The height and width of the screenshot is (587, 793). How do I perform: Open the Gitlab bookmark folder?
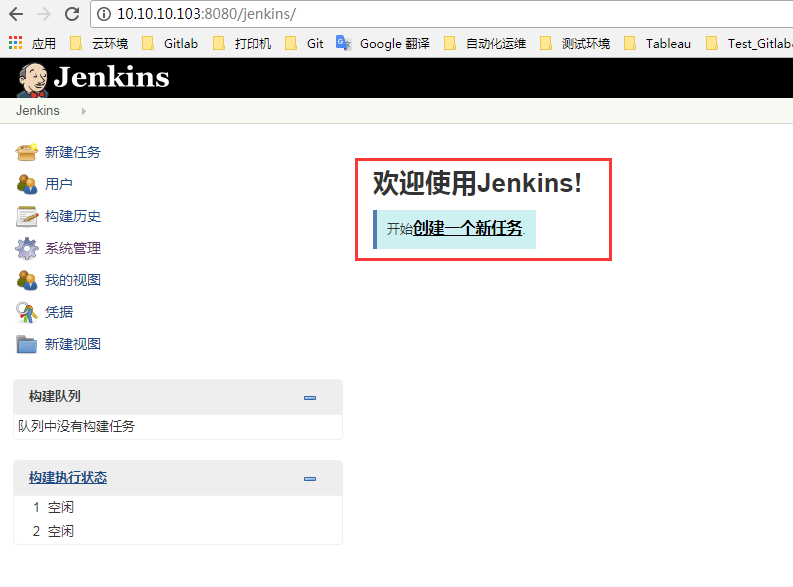pyautogui.click(x=170, y=43)
